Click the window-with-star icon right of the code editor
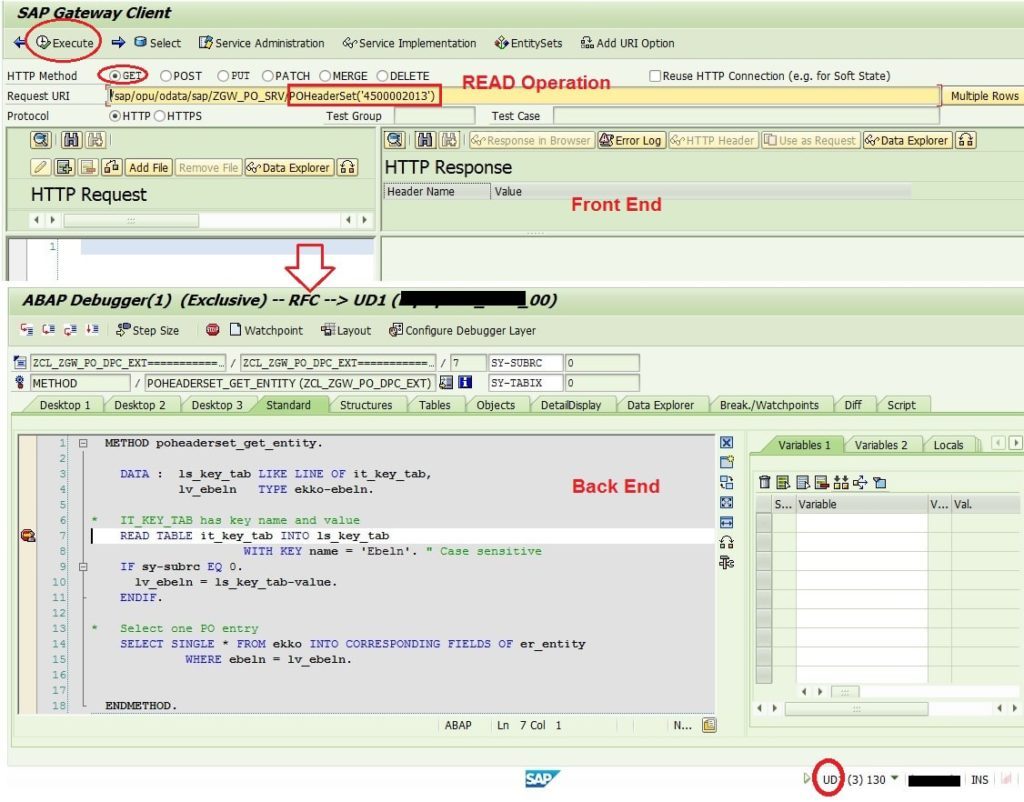This screenshot has width=1024, height=802. click(727, 462)
